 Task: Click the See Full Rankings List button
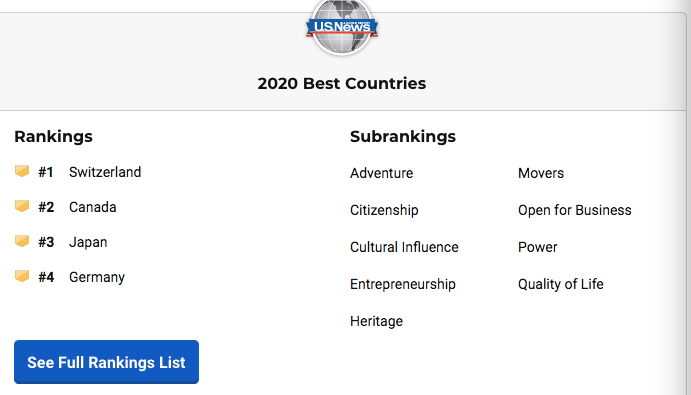coord(106,362)
